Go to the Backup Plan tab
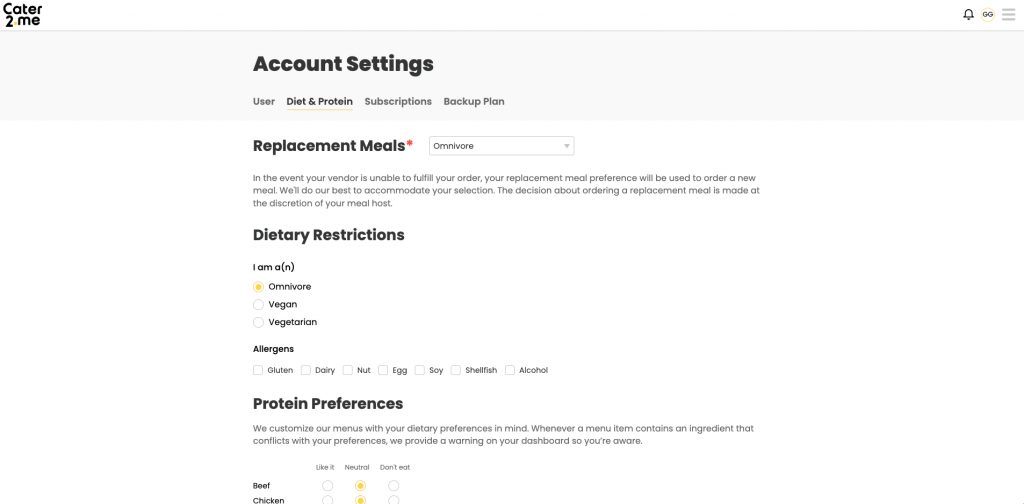Image resolution: width=1024 pixels, height=504 pixels. [x=473, y=102]
